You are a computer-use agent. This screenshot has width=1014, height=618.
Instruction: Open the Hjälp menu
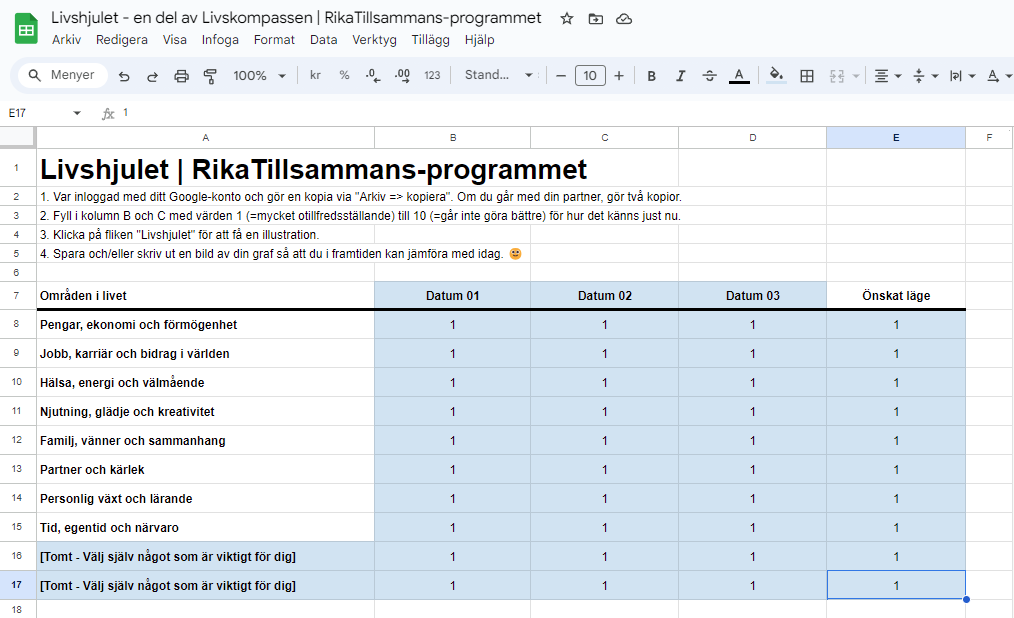479,39
